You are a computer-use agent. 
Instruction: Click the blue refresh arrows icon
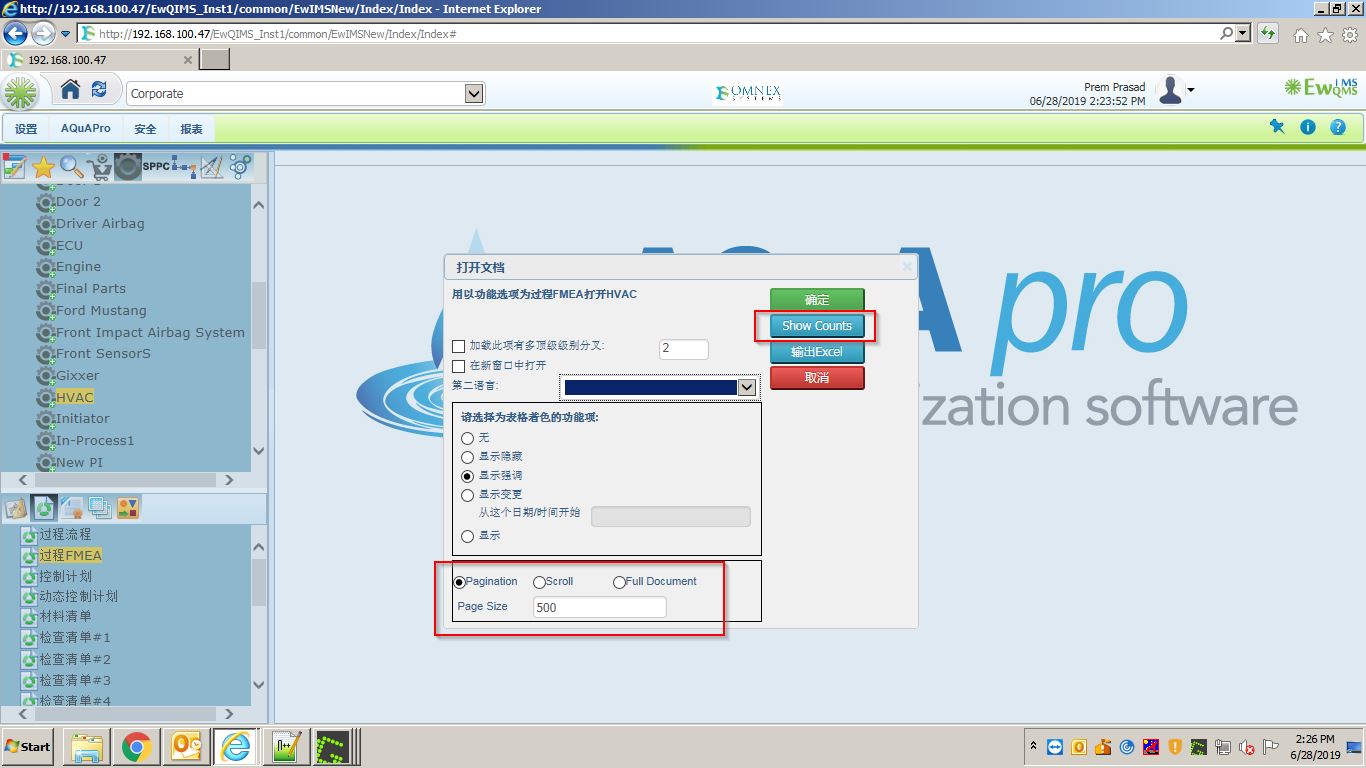tap(99, 90)
